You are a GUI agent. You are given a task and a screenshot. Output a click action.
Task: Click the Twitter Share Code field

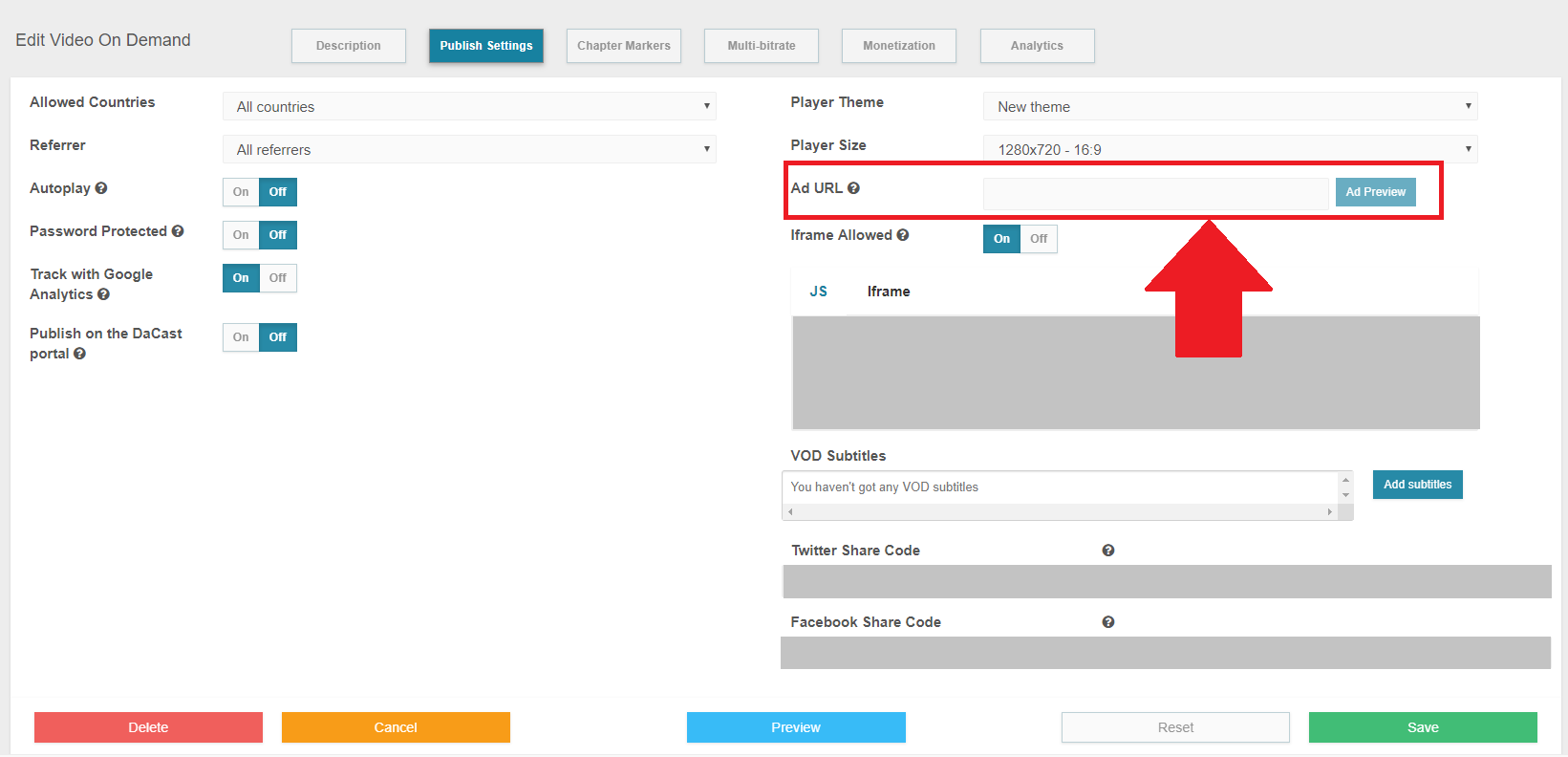[1167, 581]
